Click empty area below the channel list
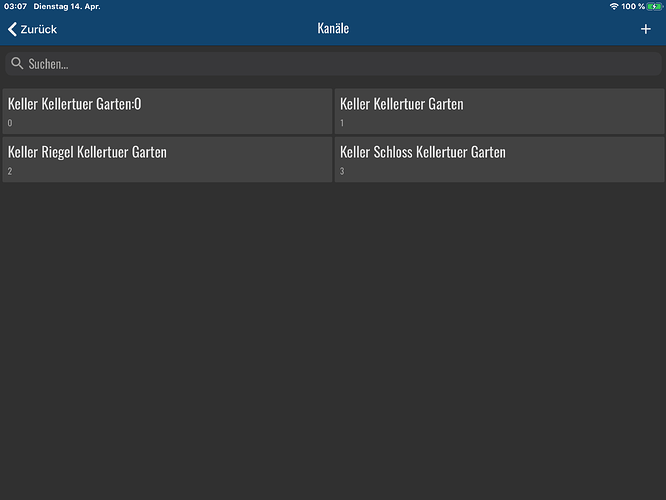This screenshot has height=500, width=666. click(333, 340)
